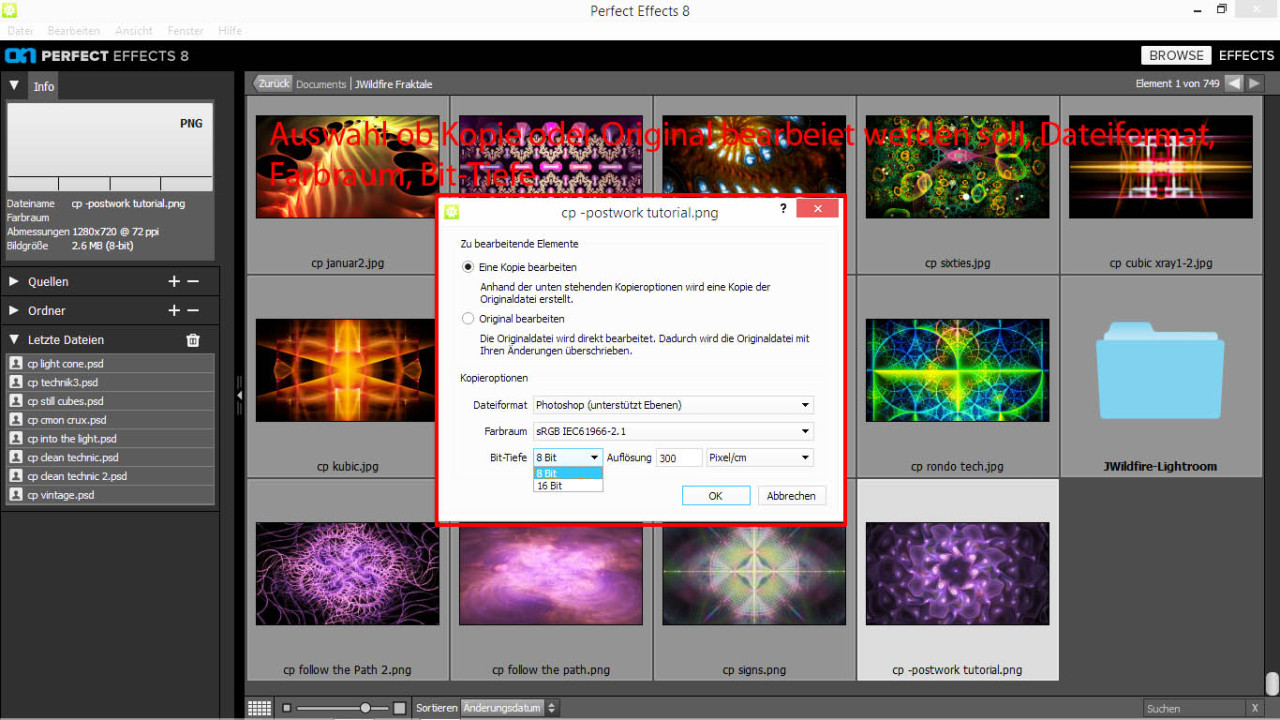Add folder with Ordner plus icon
Viewport: 1280px width, 720px height.
pos(174,311)
